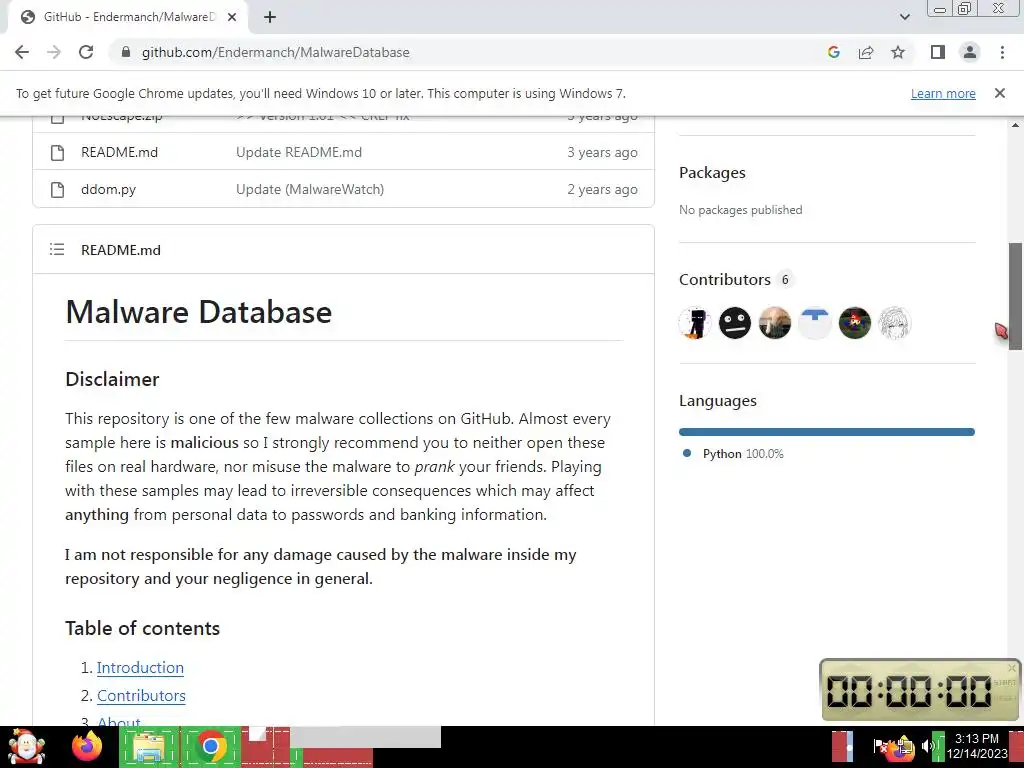Screen dimensions: 1024x768
Task: Click the Disclaimer heading
Action: [112, 379]
